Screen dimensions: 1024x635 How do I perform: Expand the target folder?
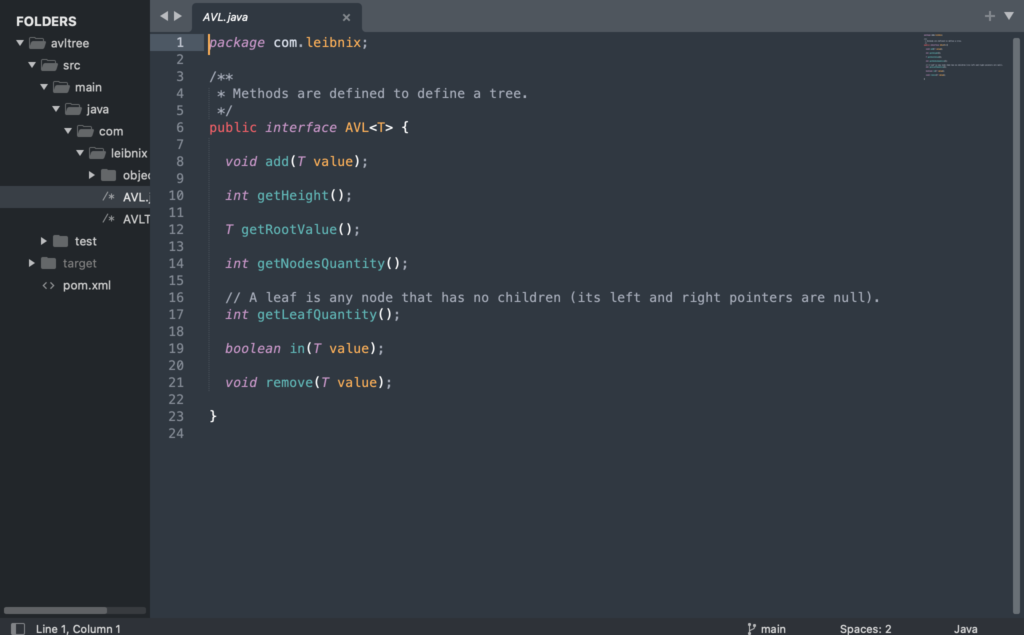tap(32, 263)
